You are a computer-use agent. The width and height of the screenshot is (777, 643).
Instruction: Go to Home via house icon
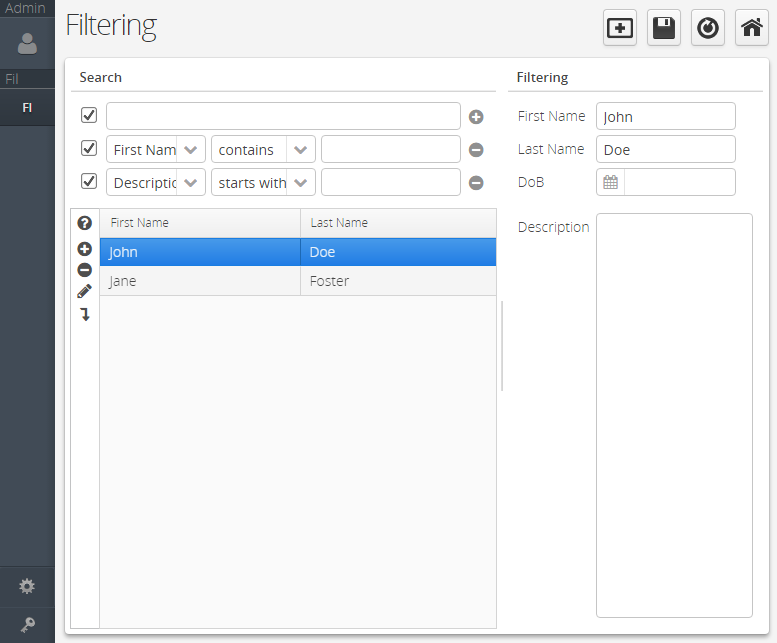click(752, 28)
